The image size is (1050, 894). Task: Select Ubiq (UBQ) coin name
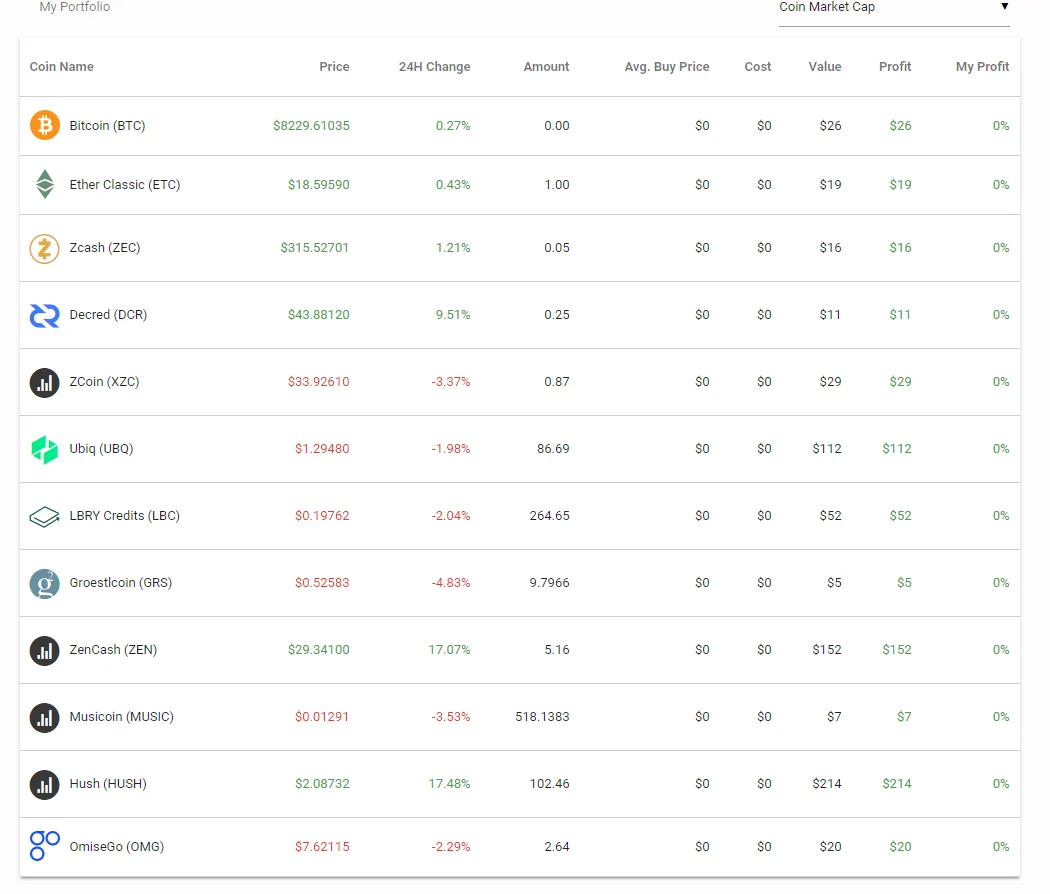(101, 448)
